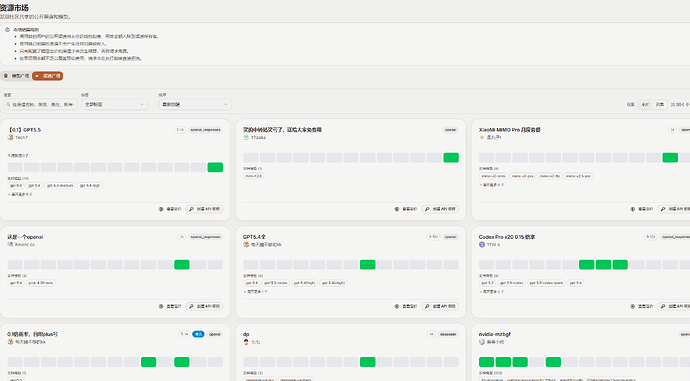The width and height of the screenshot is (690, 381).
Task: Expand more models in the Codex Pro x20 card
Action: [x=492, y=291]
